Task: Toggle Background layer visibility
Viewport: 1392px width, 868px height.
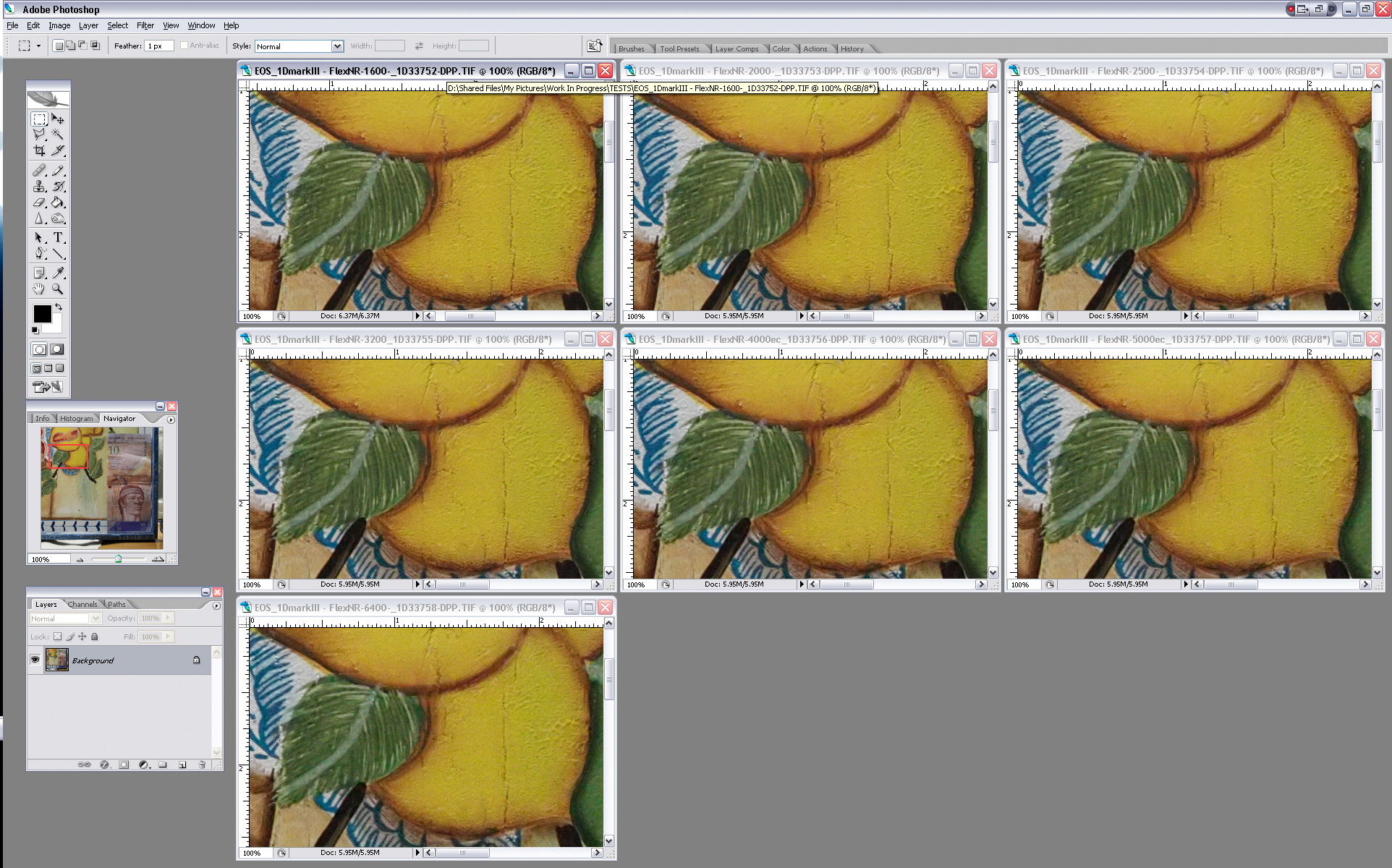Action: point(34,659)
